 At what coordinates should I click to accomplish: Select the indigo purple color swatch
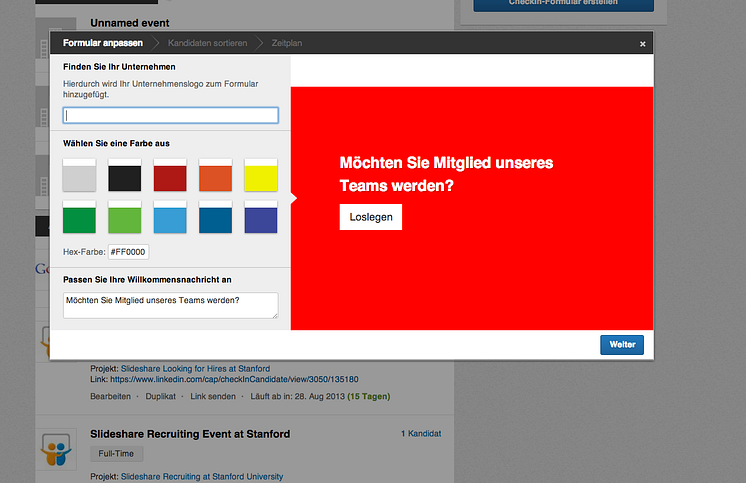click(261, 217)
